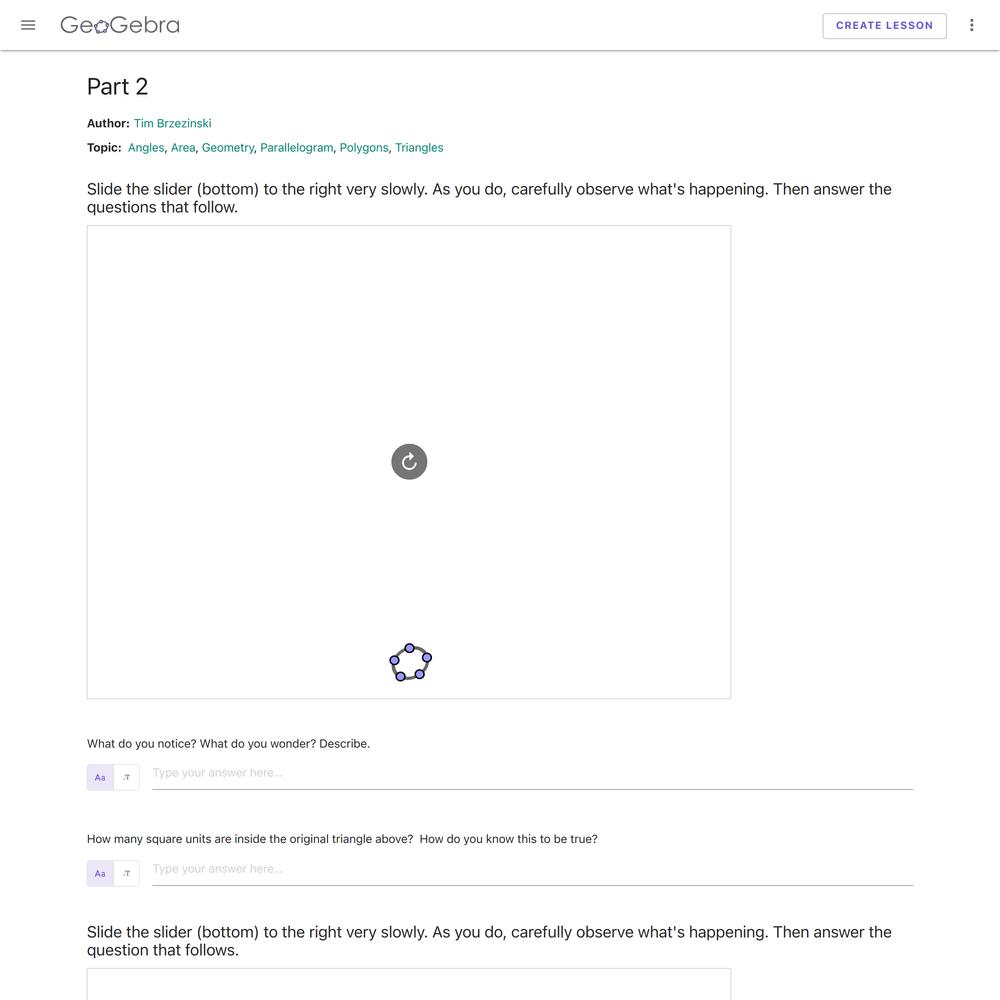Select text mode Aa for second answer

[100, 873]
